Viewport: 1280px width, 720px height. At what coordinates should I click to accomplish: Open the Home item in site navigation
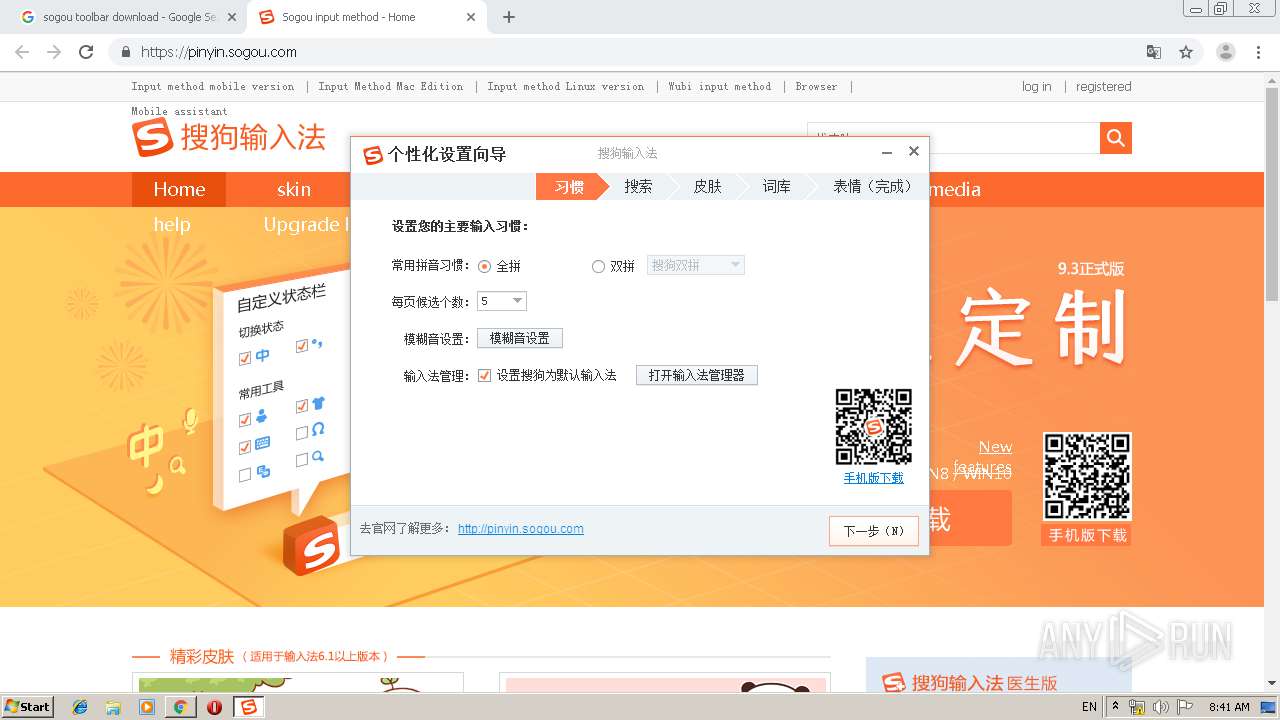179,189
